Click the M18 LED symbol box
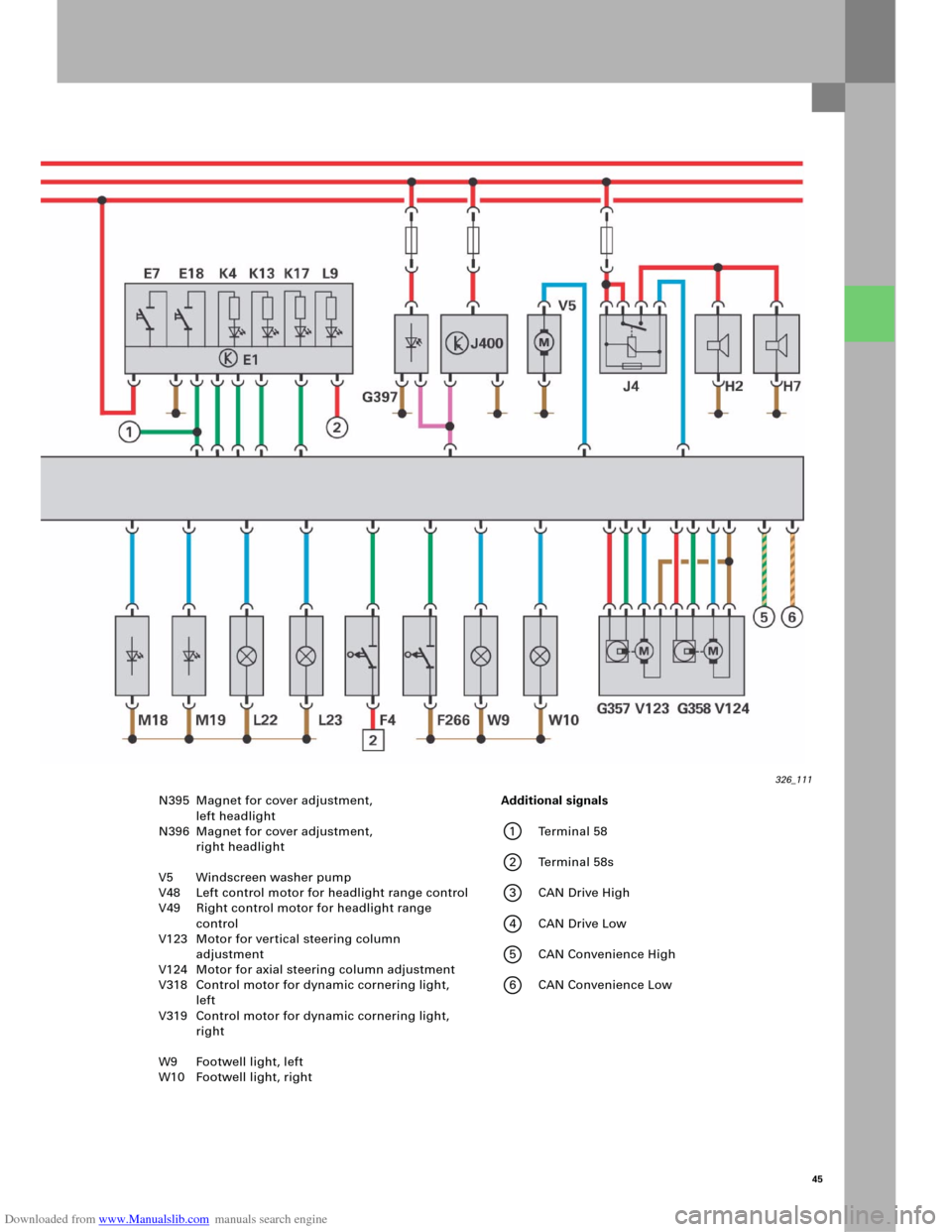The height and width of the screenshot is (1232, 952). [132, 656]
